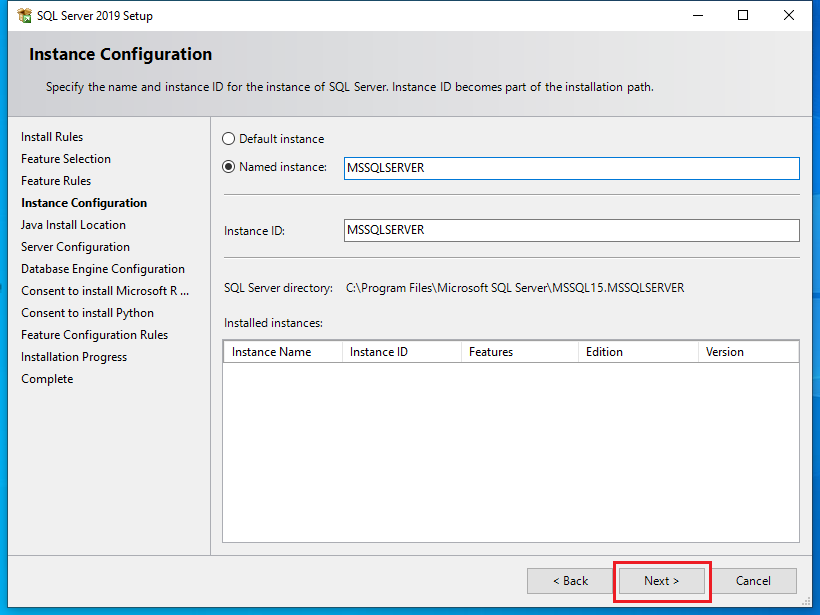Go back with the Back button
The height and width of the screenshot is (615, 820).
coord(571,581)
